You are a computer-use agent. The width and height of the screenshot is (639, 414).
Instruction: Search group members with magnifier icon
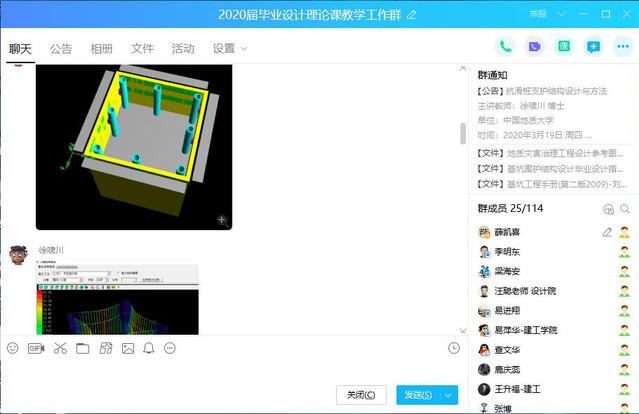pos(625,209)
